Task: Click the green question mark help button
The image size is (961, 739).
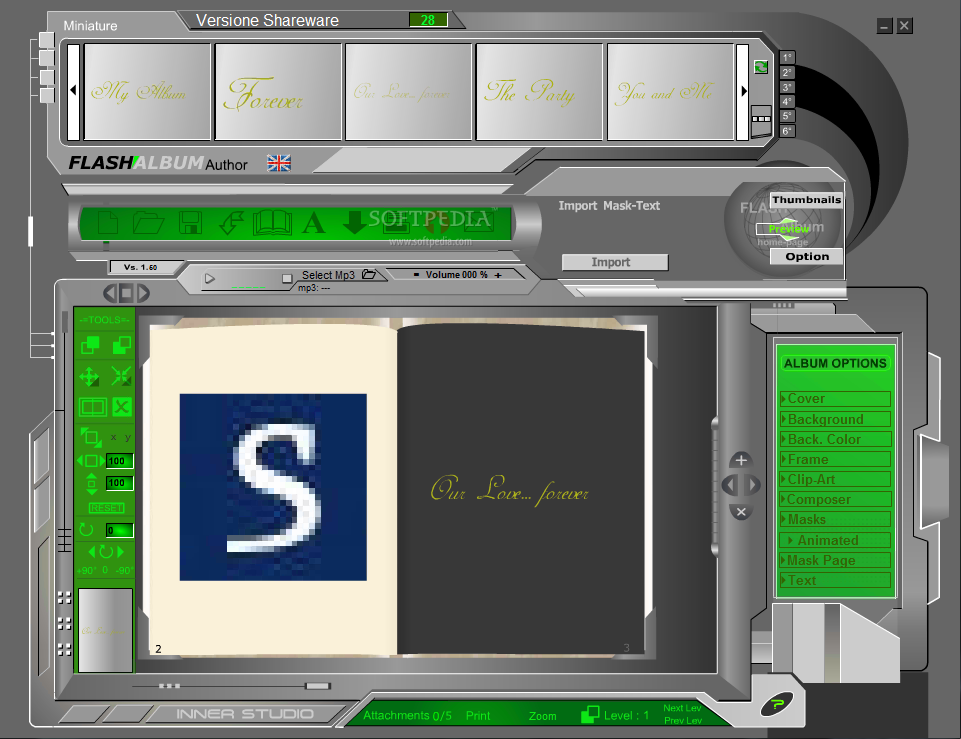Action: [777, 705]
